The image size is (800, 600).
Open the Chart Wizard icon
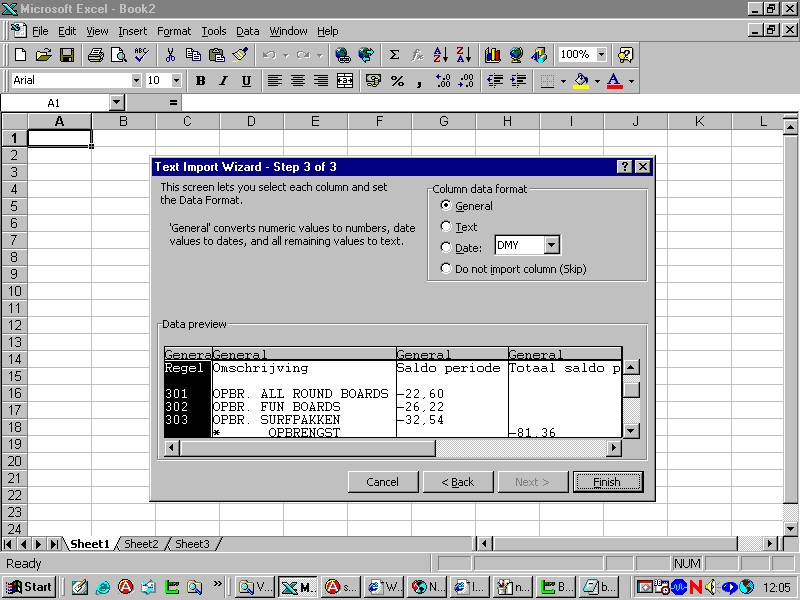coord(492,55)
